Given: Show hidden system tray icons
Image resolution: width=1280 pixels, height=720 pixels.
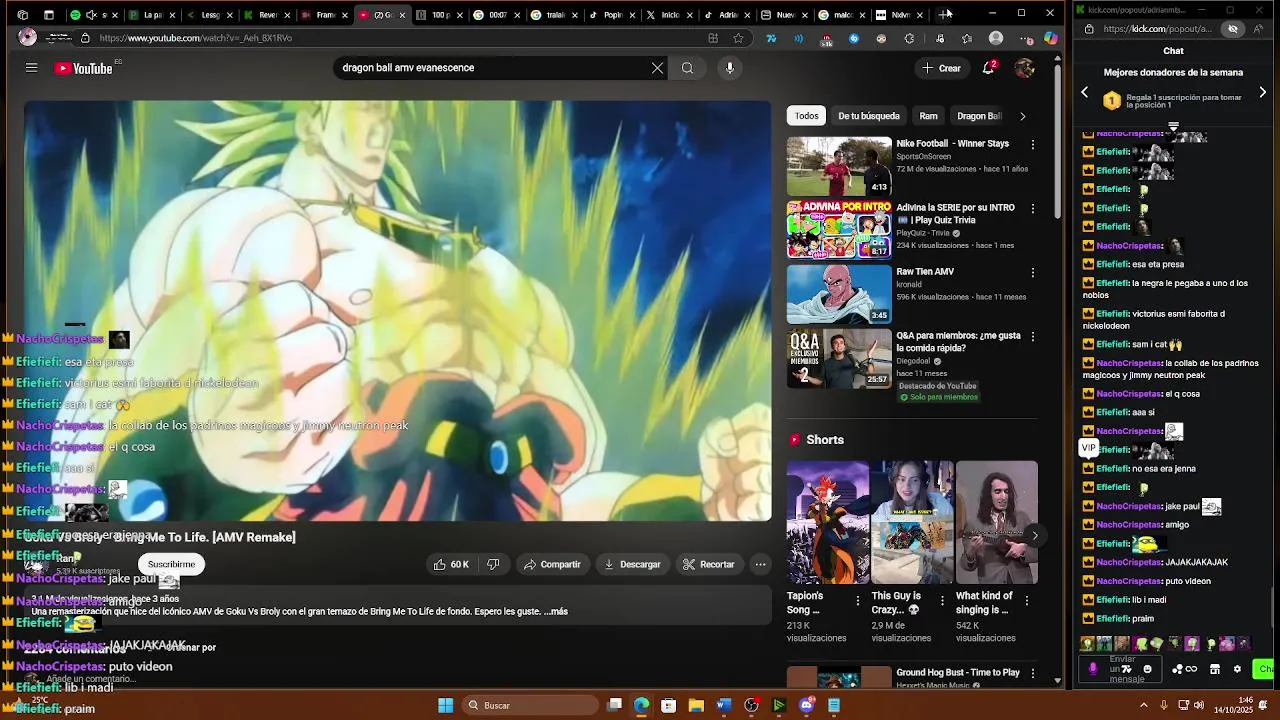Looking at the screenshot, I should 1144,705.
